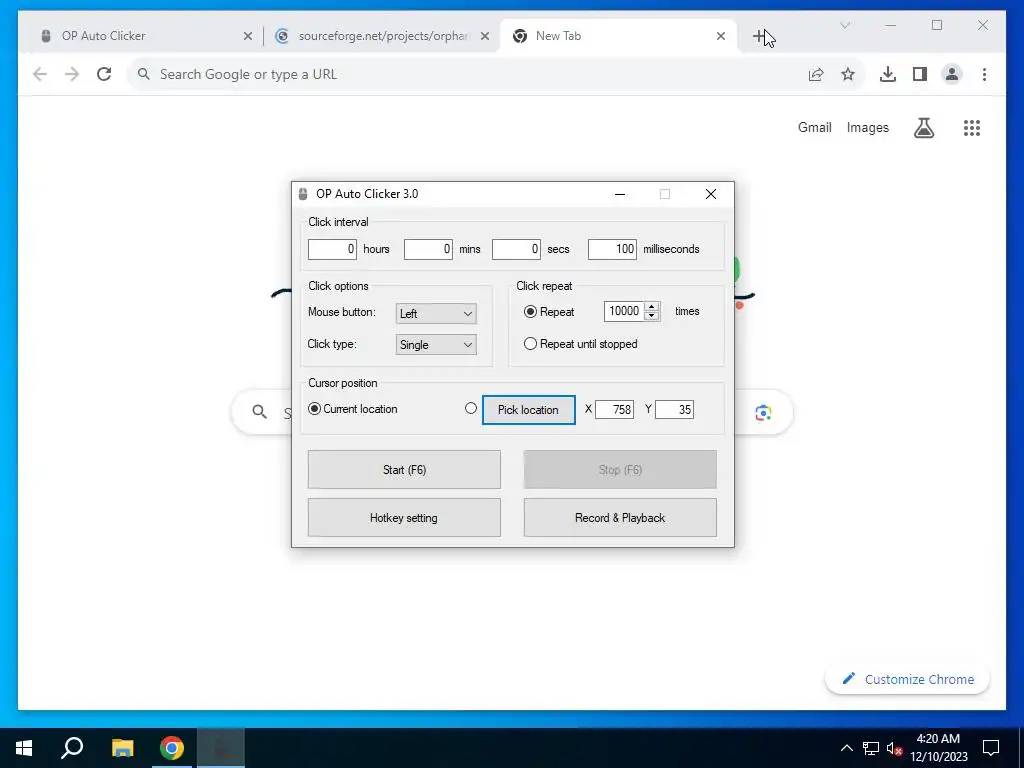Open Windows taskbar search
1024x768 pixels.
point(72,748)
